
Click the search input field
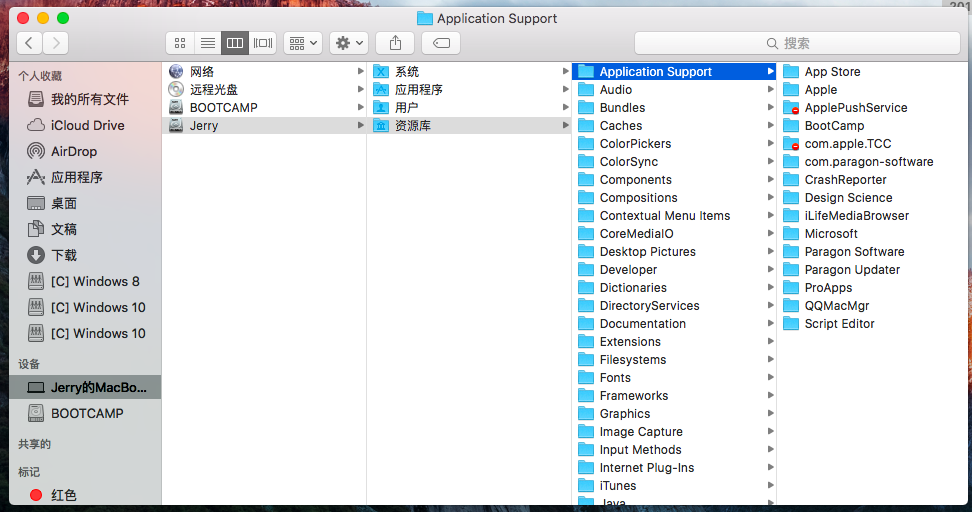(x=796, y=43)
